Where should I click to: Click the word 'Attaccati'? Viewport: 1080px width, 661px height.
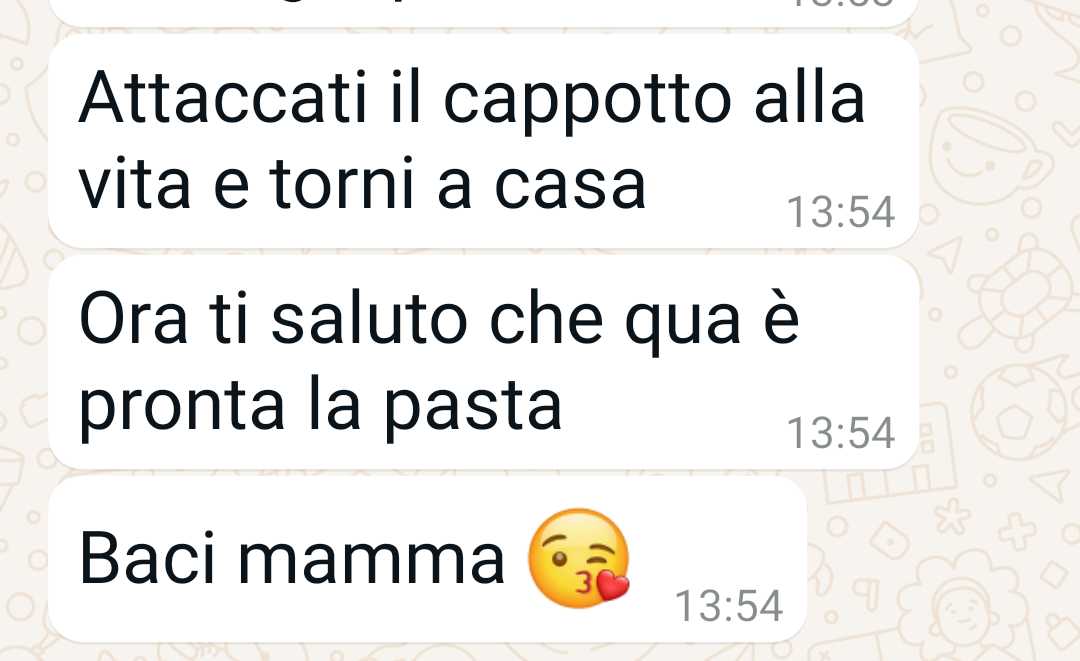point(222,96)
